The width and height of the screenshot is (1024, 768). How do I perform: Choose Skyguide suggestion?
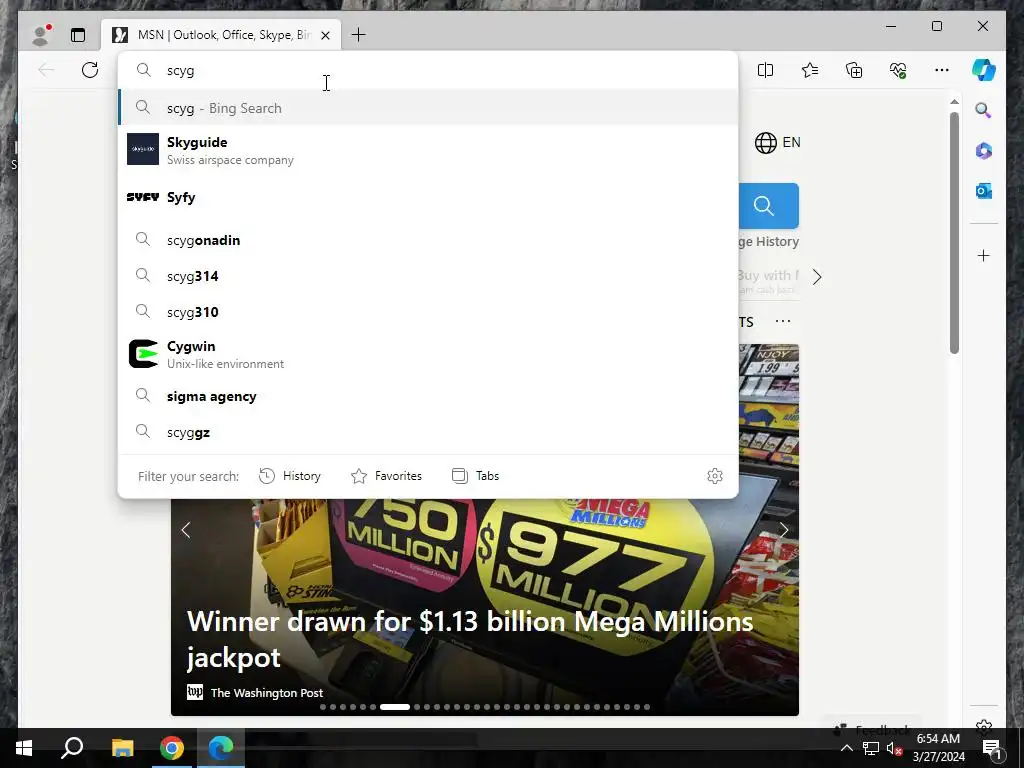[428, 150]
